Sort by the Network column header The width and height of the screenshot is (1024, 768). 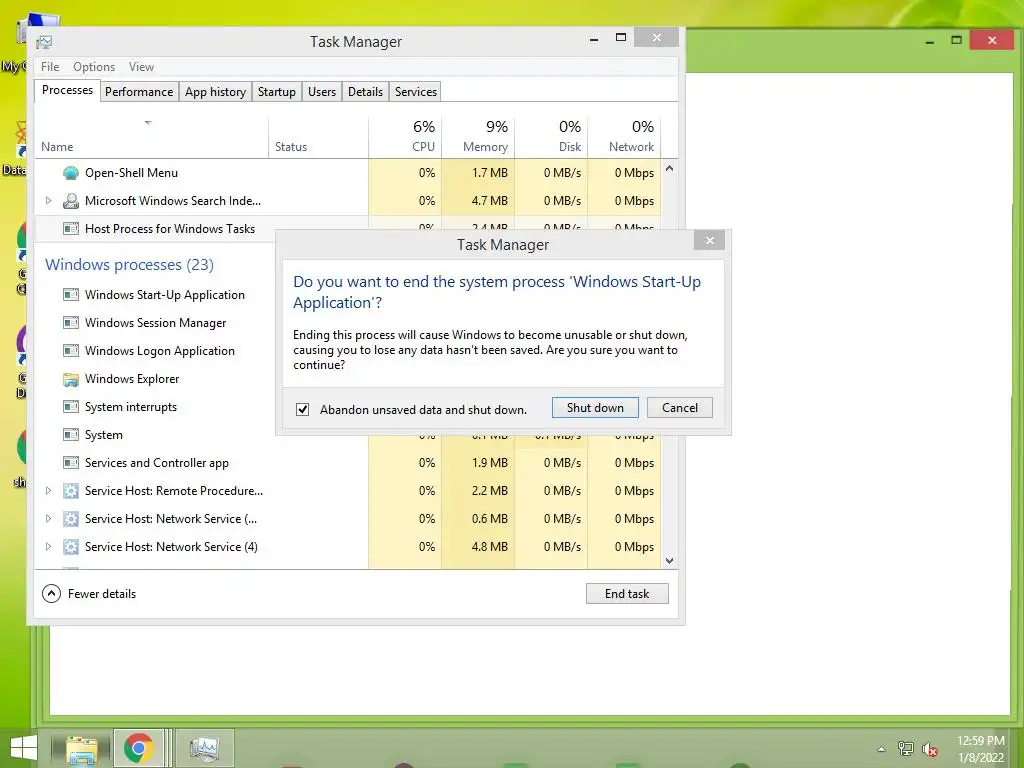tap(624, 136)
